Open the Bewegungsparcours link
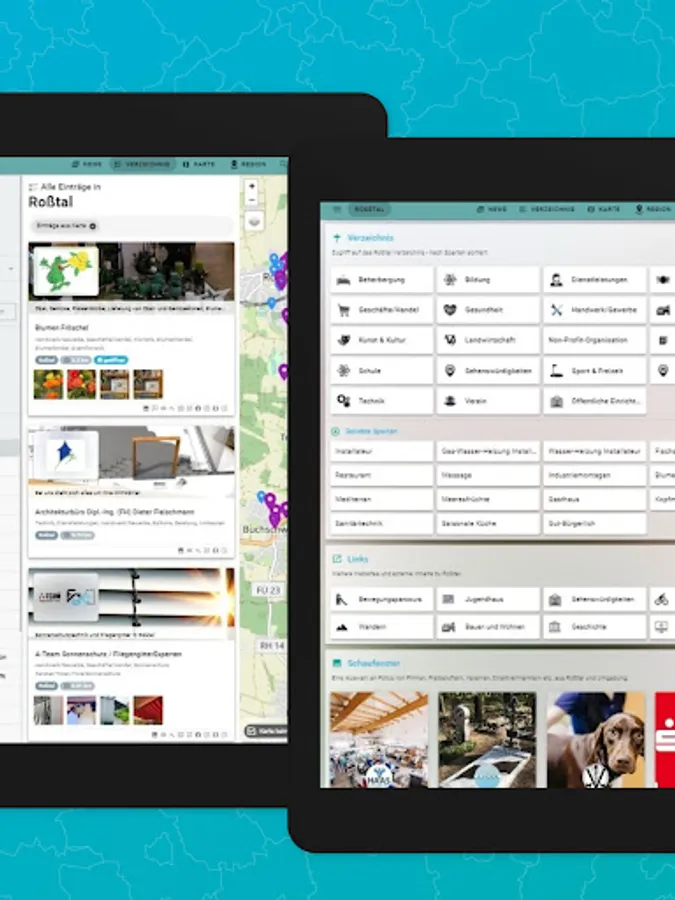The image size is (675, 900). pos(382,599)
